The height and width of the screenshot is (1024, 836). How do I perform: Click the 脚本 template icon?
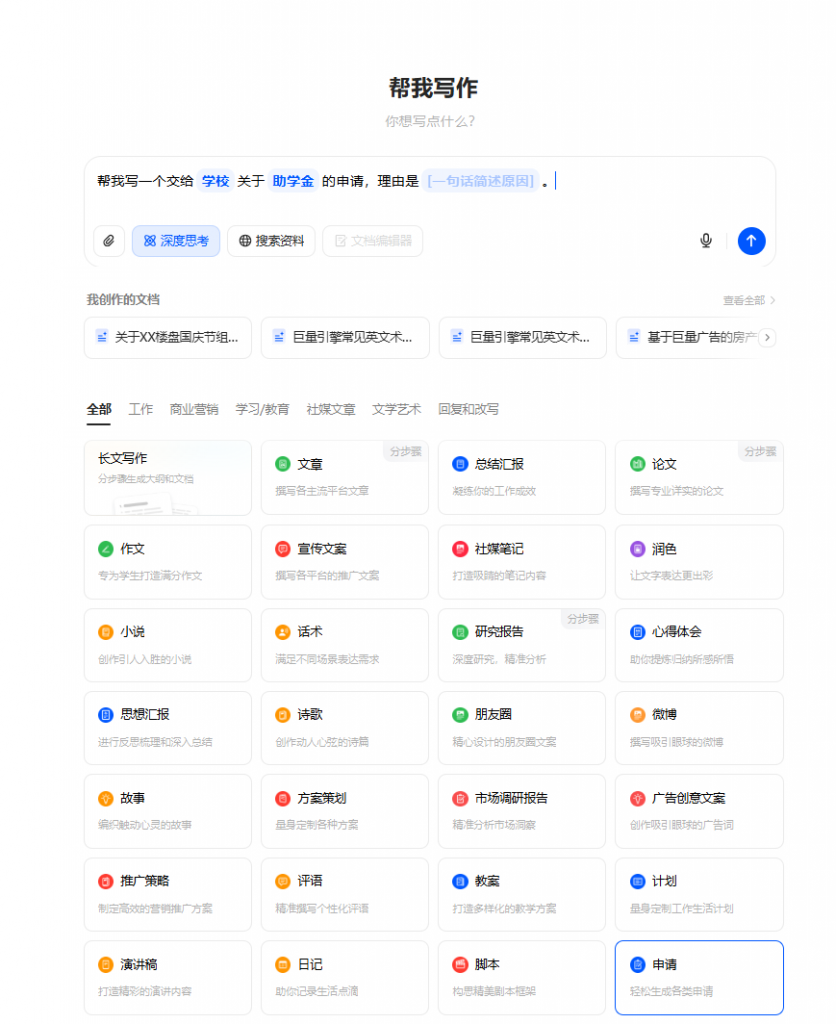click(460, 965)
